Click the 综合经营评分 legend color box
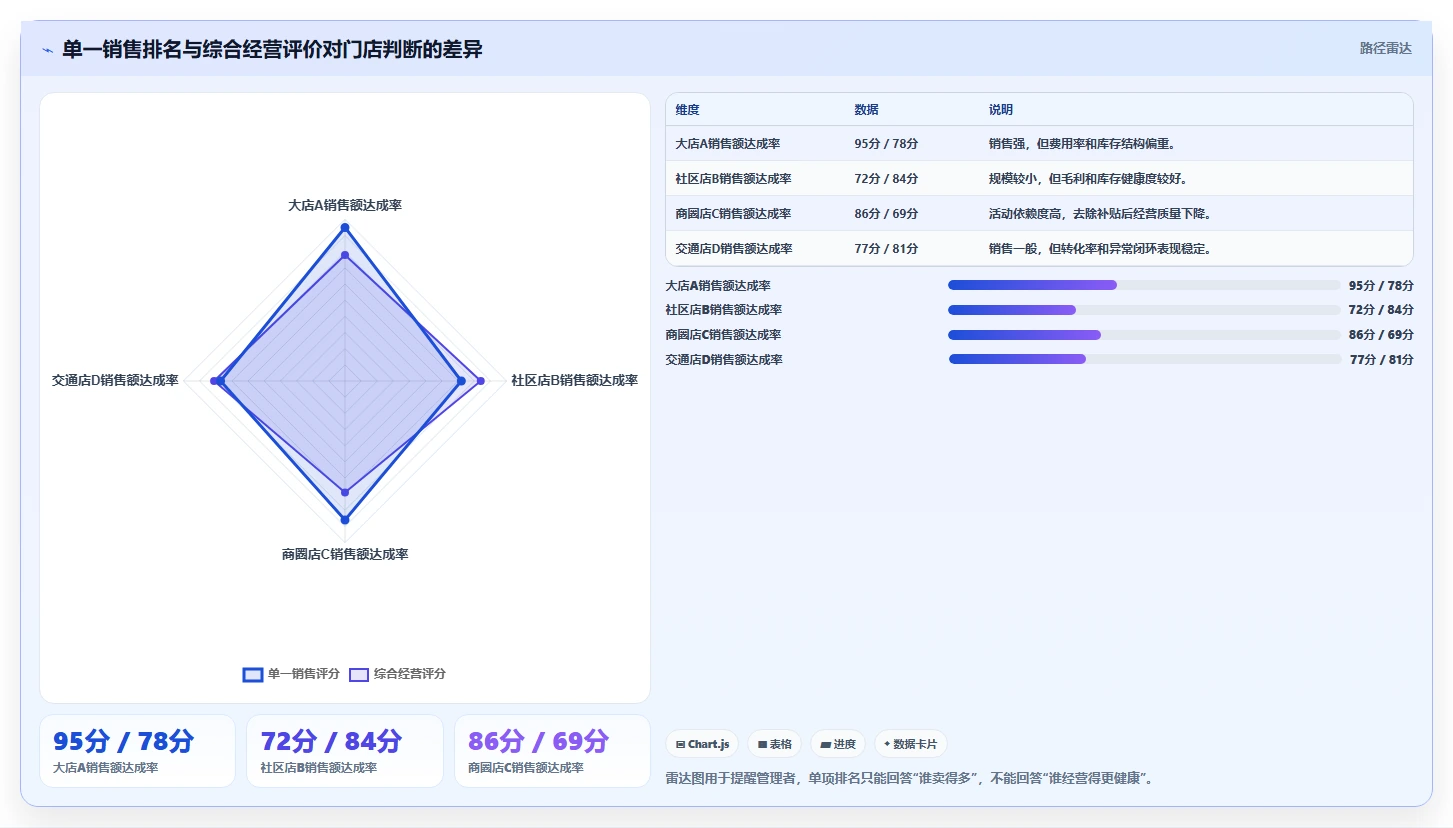Viewport: 1453px width, 828px height. pyautogui.click(x=359, y=674)
